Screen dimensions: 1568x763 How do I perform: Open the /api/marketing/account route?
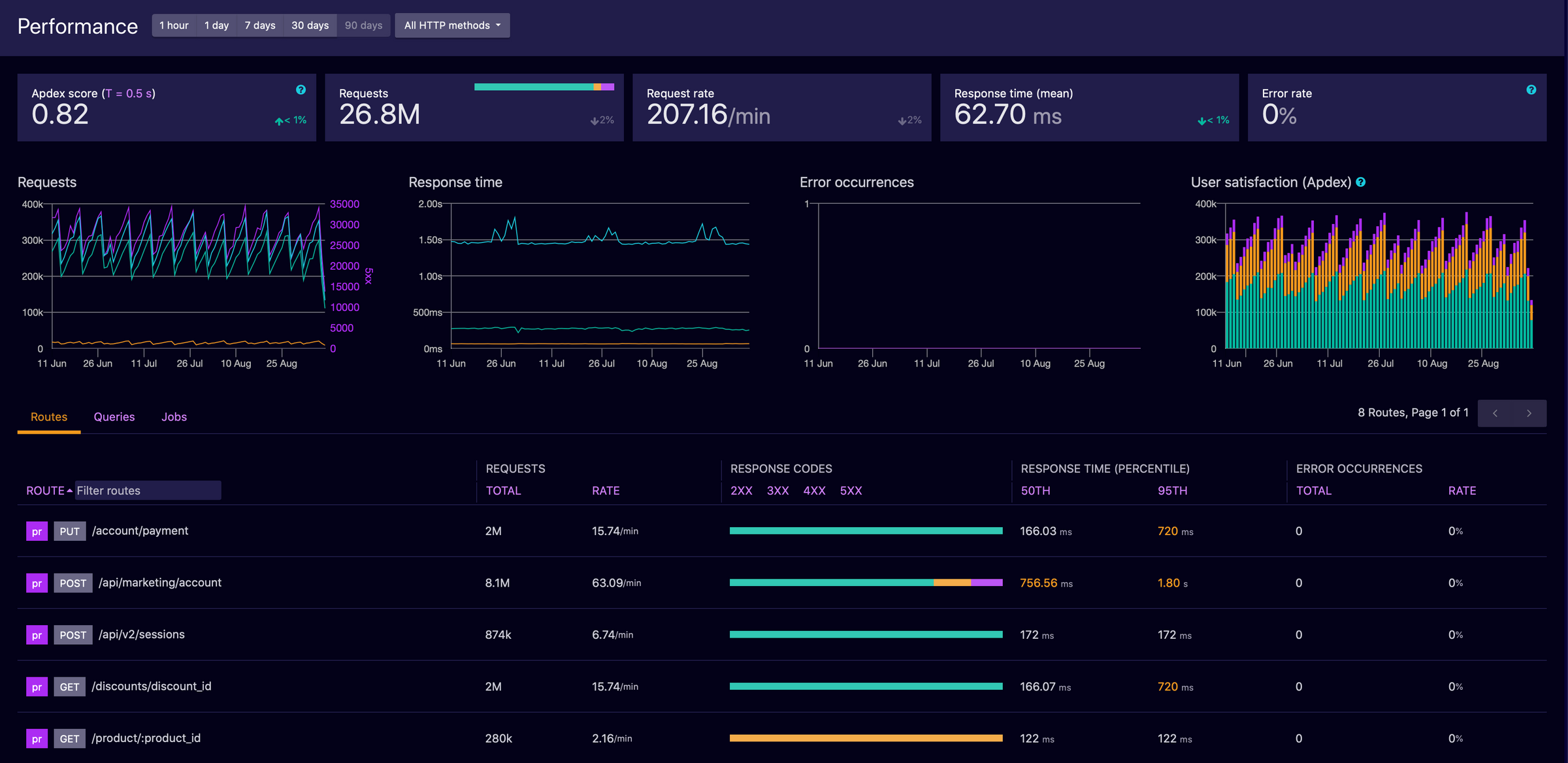(160, 582)
